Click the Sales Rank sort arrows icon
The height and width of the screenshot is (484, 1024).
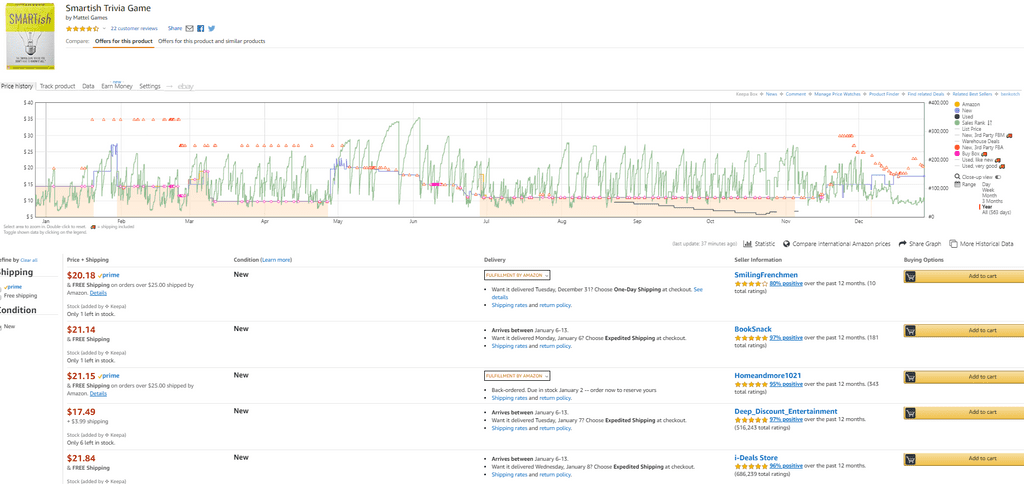(989, 123)
